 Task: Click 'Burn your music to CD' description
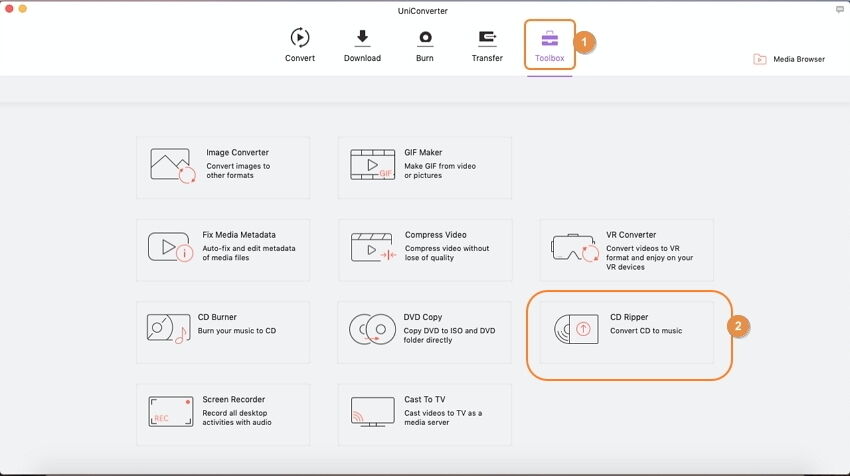pyautogui.click(x=236, y=331)
